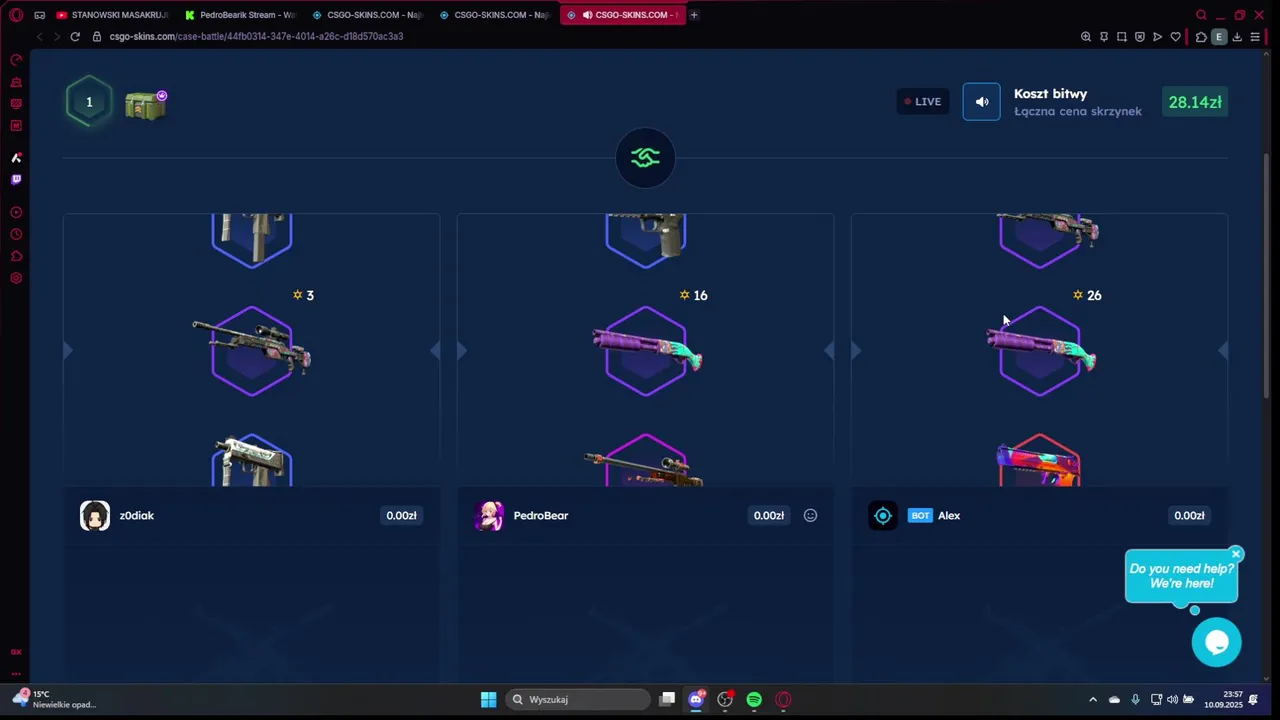Open Windows Start menu
Image resolution: width=1280 pixels, height=720 pixels.
(488, 700)
